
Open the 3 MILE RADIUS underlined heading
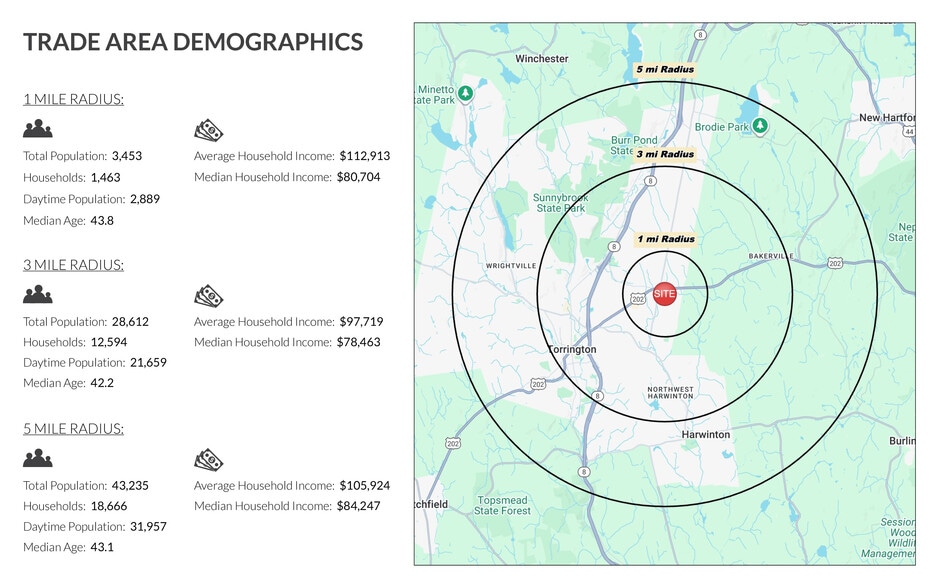(73, 265)
